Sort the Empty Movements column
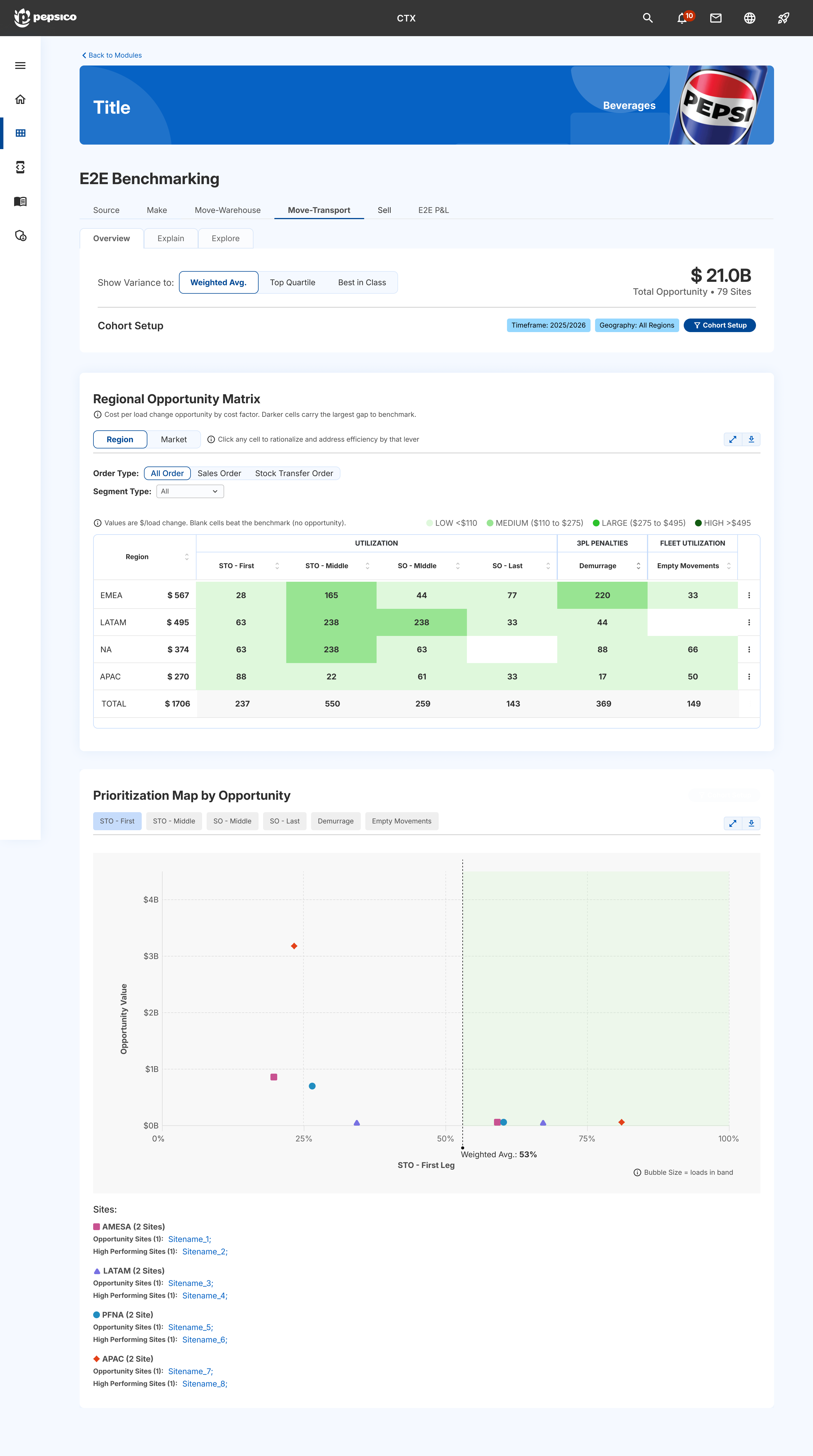813x1456 pixels. [729, 566]
